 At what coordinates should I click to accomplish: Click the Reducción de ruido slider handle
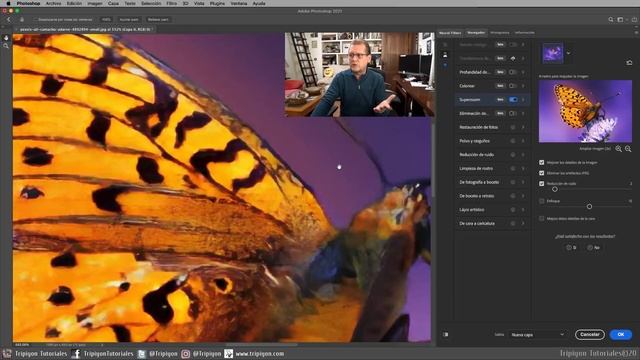click(555, 189)
